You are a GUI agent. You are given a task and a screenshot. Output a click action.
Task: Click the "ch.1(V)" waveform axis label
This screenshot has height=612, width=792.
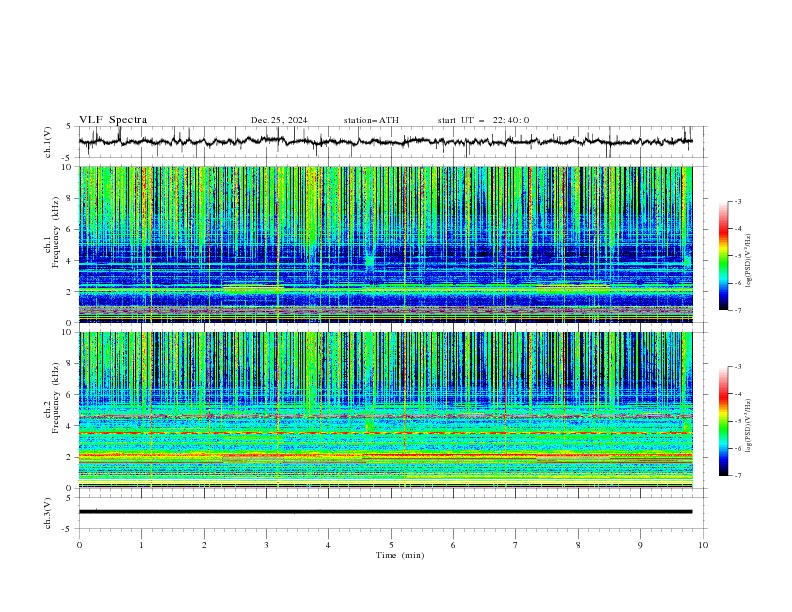(48, 142)
